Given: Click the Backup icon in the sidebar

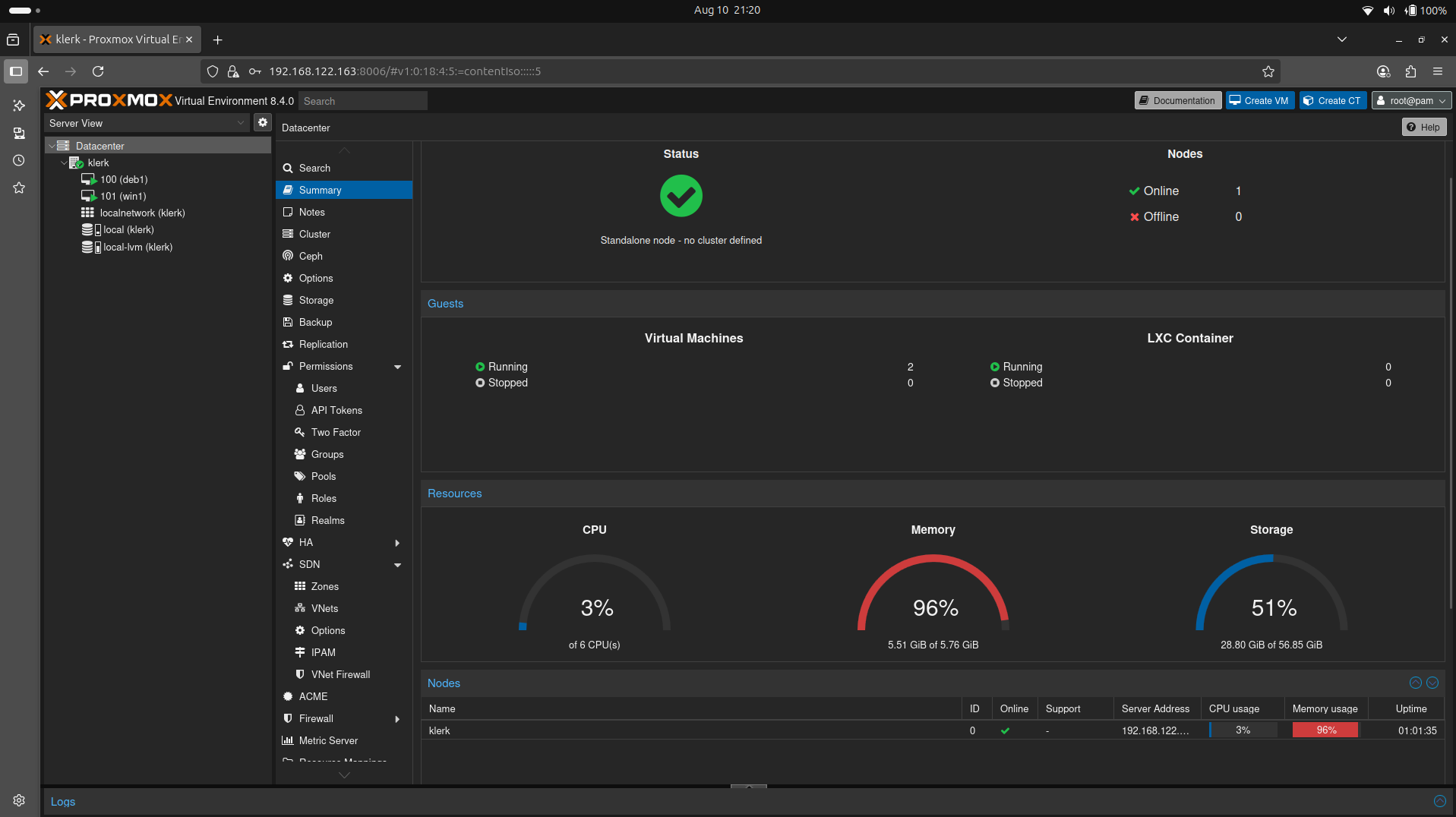Looking at the screenshot, I should (x=287, y=322).
